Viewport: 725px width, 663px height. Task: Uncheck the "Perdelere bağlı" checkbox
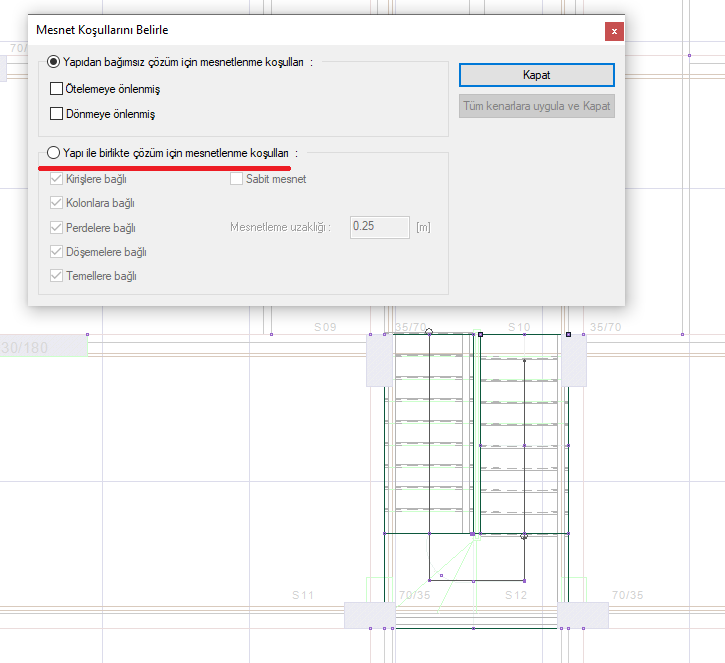(57, 227)
